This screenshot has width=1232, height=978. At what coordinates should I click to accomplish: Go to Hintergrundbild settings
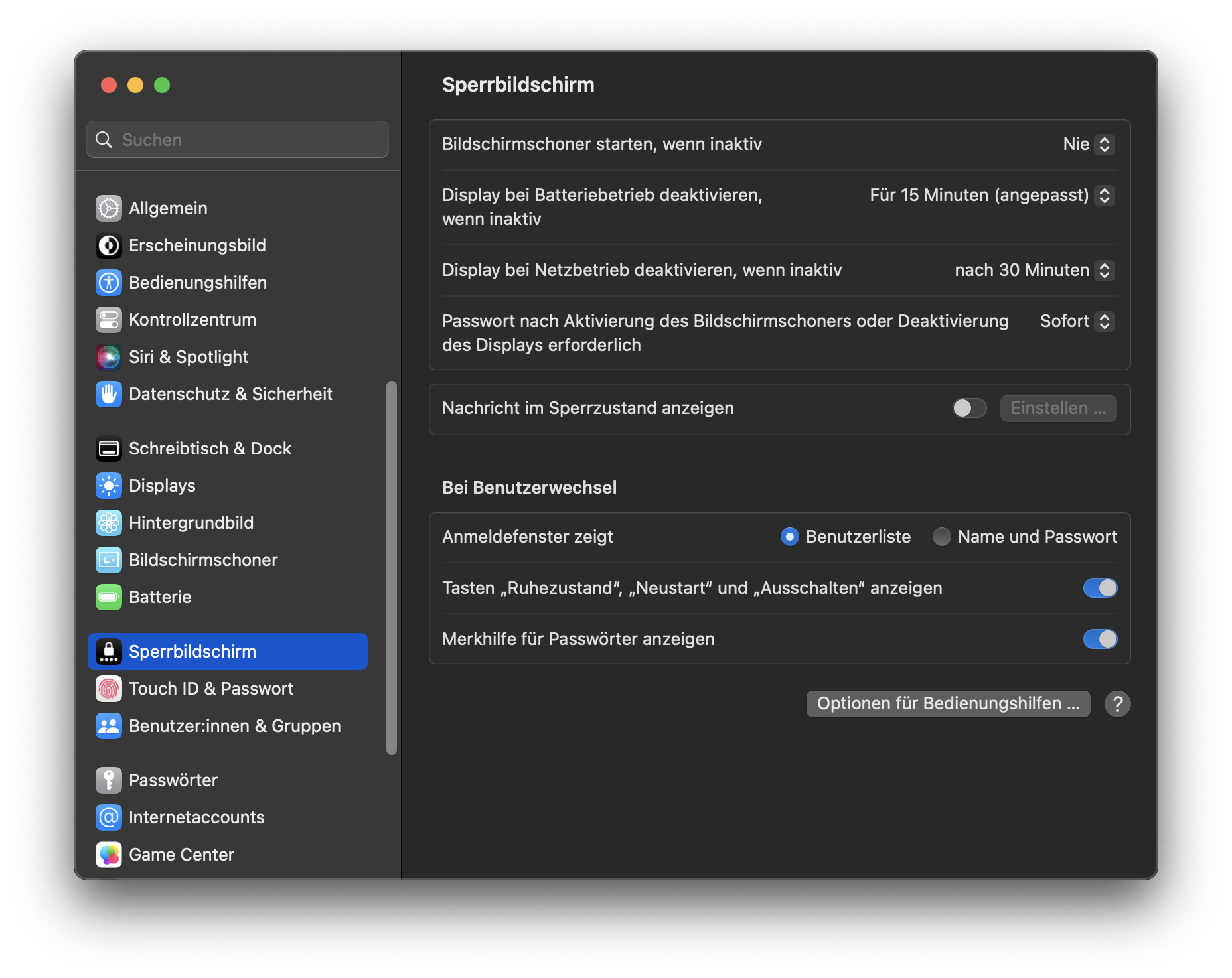191,523
